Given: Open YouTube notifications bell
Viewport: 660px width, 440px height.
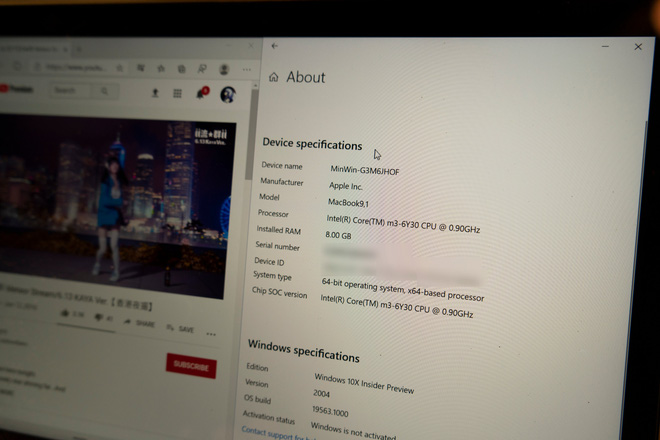Looking at the screenshot, I should pyautogui.click(x=201, y=93).
